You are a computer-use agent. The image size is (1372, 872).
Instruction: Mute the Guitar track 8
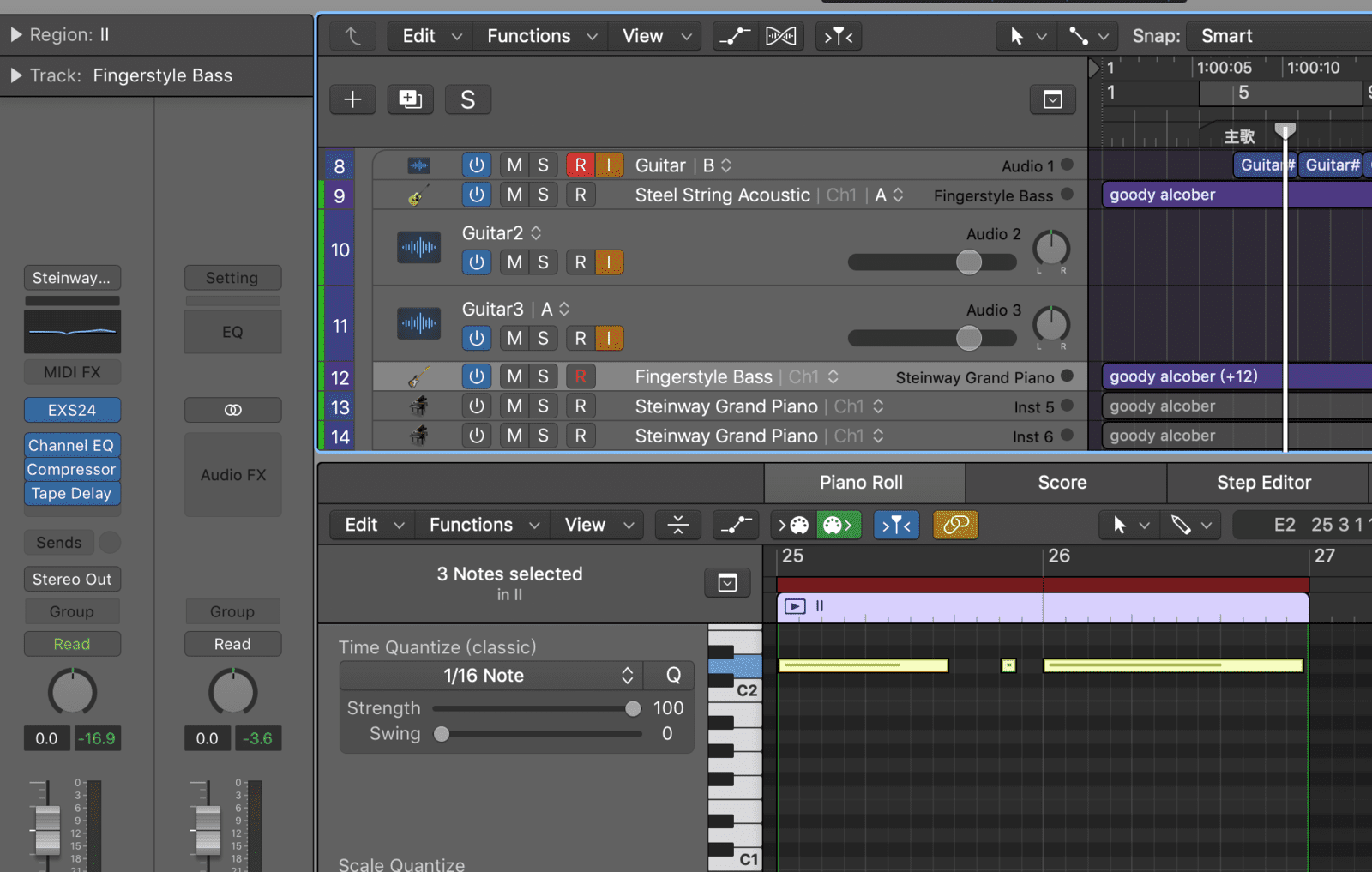pyautogui.click(x=514, y=165)
